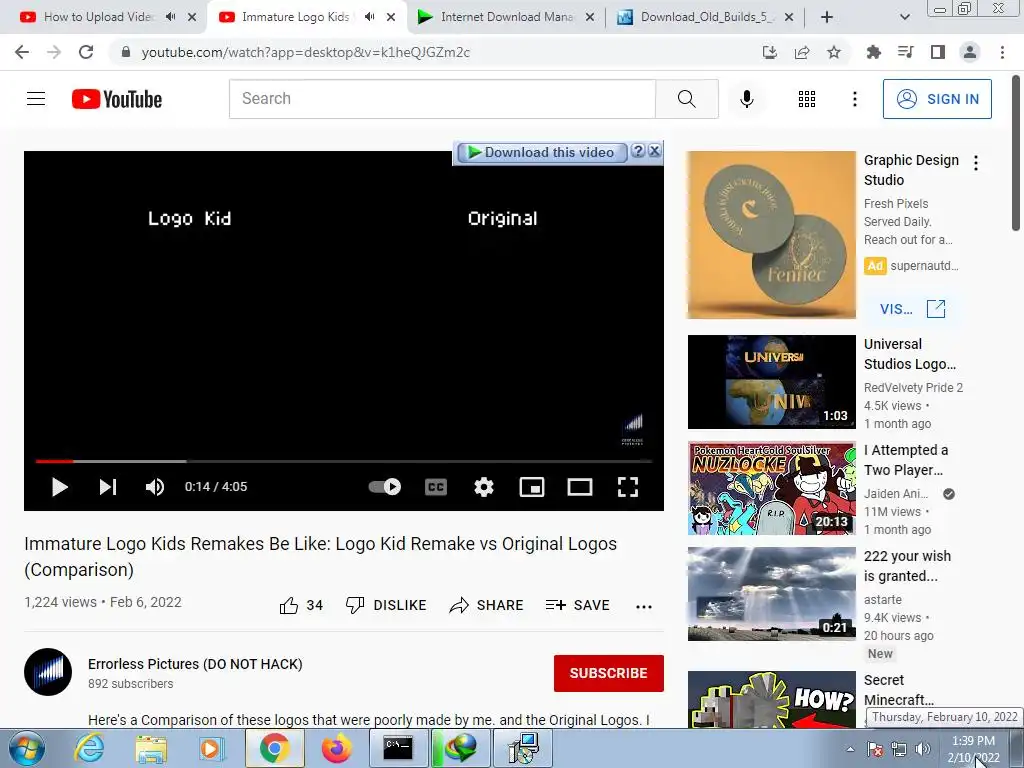Open Firefox from taskbar

point(337,748)
